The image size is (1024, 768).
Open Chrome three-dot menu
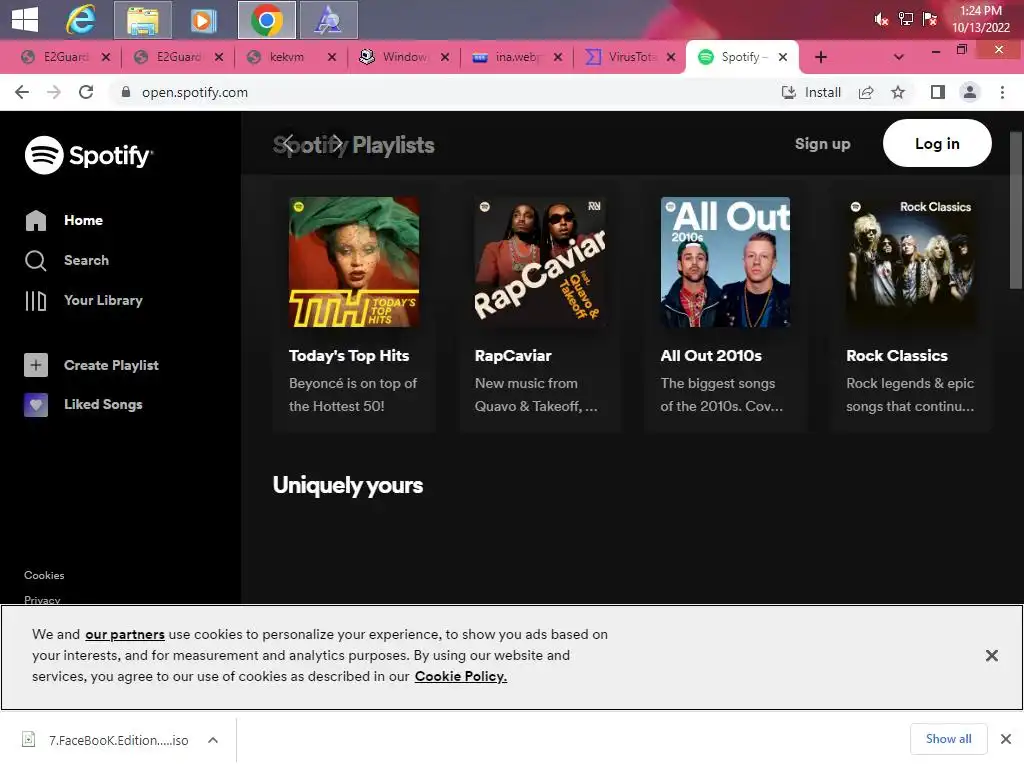(x=1002, y=92)
